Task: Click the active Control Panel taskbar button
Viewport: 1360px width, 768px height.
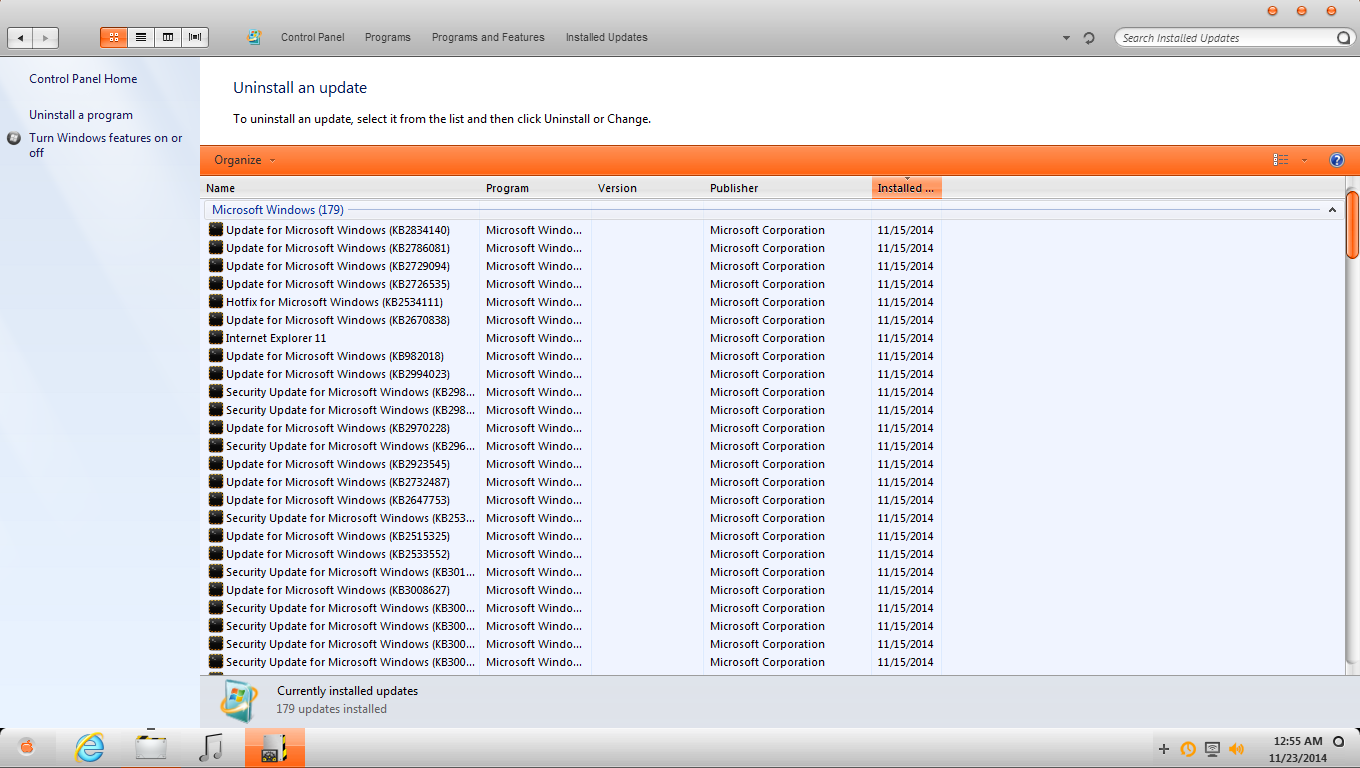Action: (x=274, y=747)
